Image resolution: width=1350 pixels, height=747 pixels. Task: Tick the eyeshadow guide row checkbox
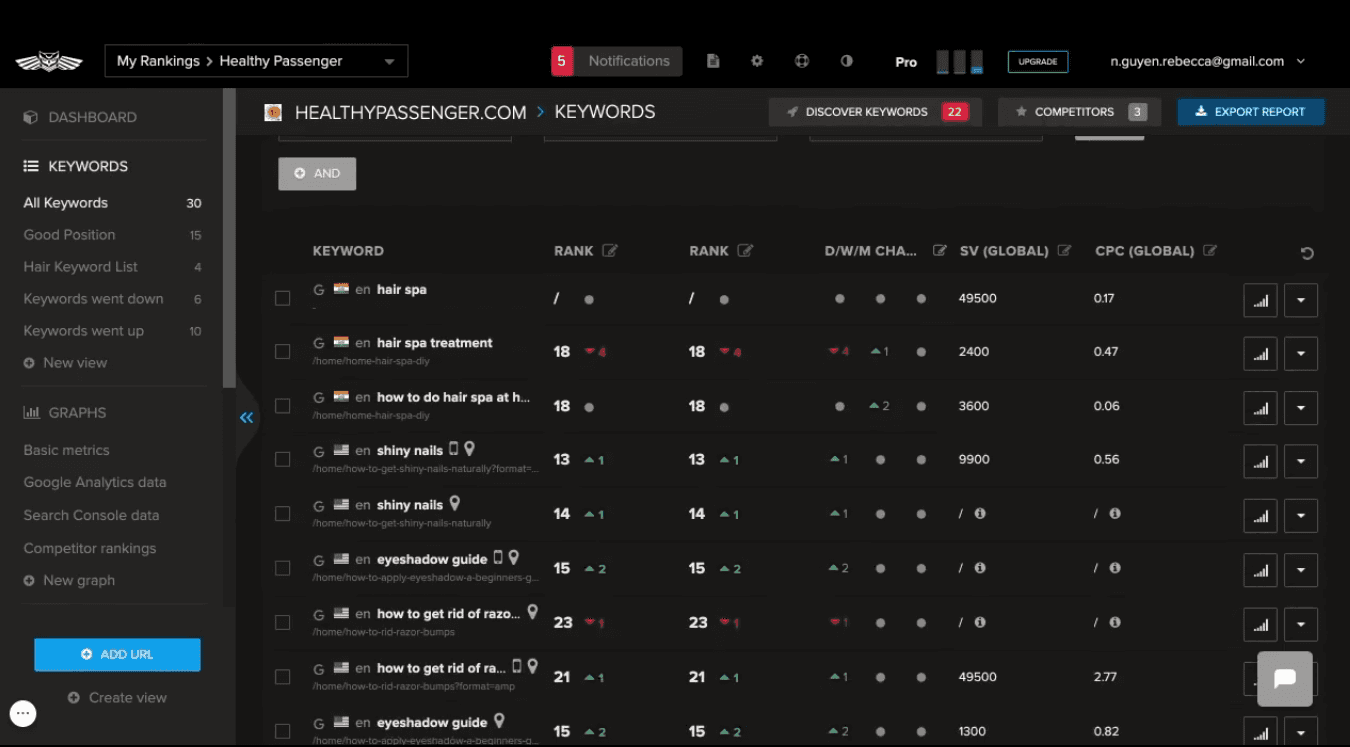tap(283, 568)
